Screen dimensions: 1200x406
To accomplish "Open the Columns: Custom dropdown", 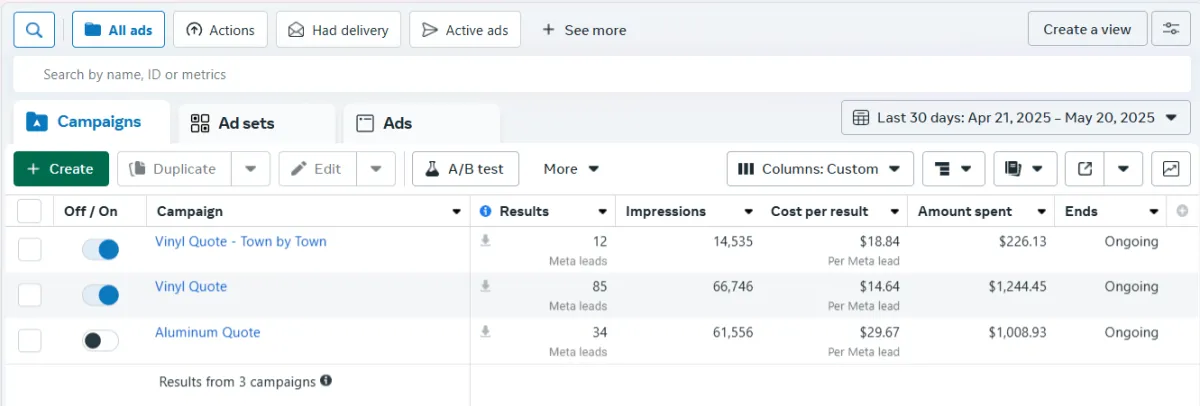I will [820, 169].
